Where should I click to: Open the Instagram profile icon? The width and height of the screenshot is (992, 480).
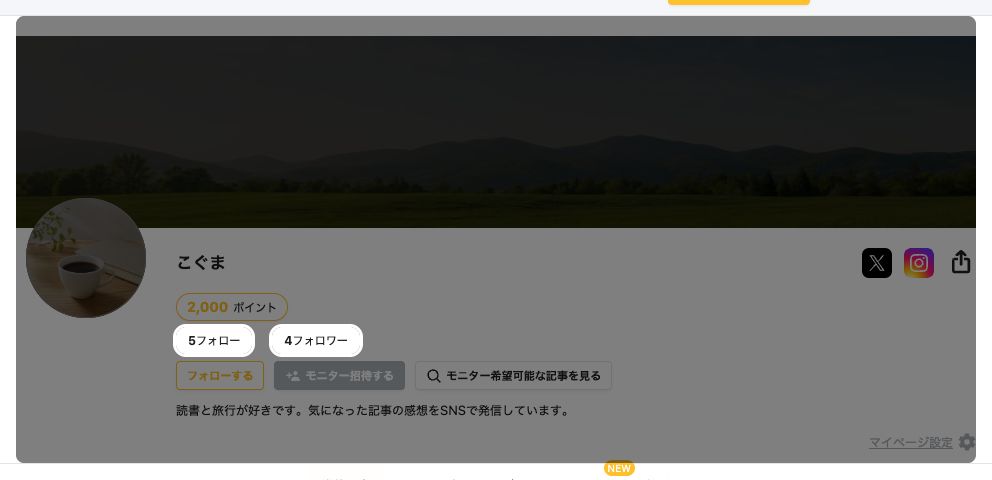tap(919, 262)
